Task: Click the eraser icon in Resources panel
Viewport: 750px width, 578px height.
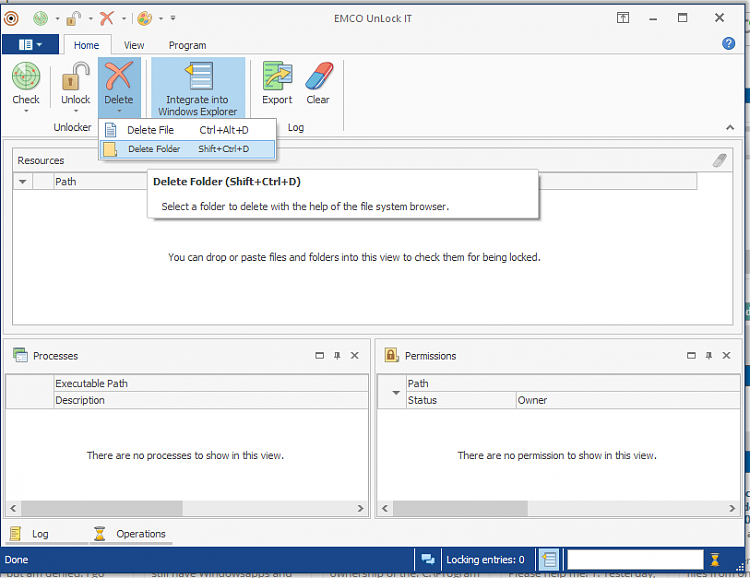Action: click(x=719, y=160)
